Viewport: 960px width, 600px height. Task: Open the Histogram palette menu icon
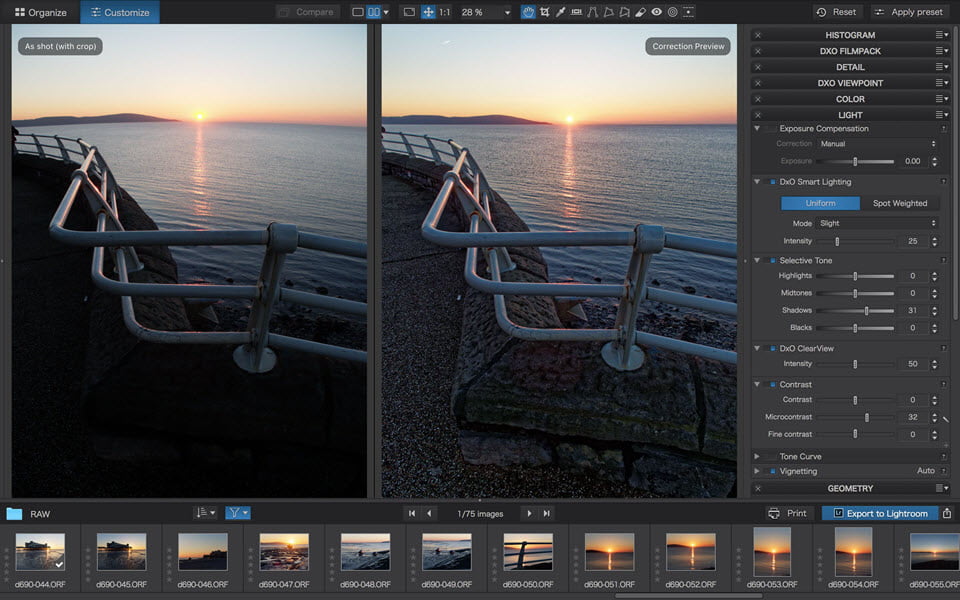pos(942,35)
